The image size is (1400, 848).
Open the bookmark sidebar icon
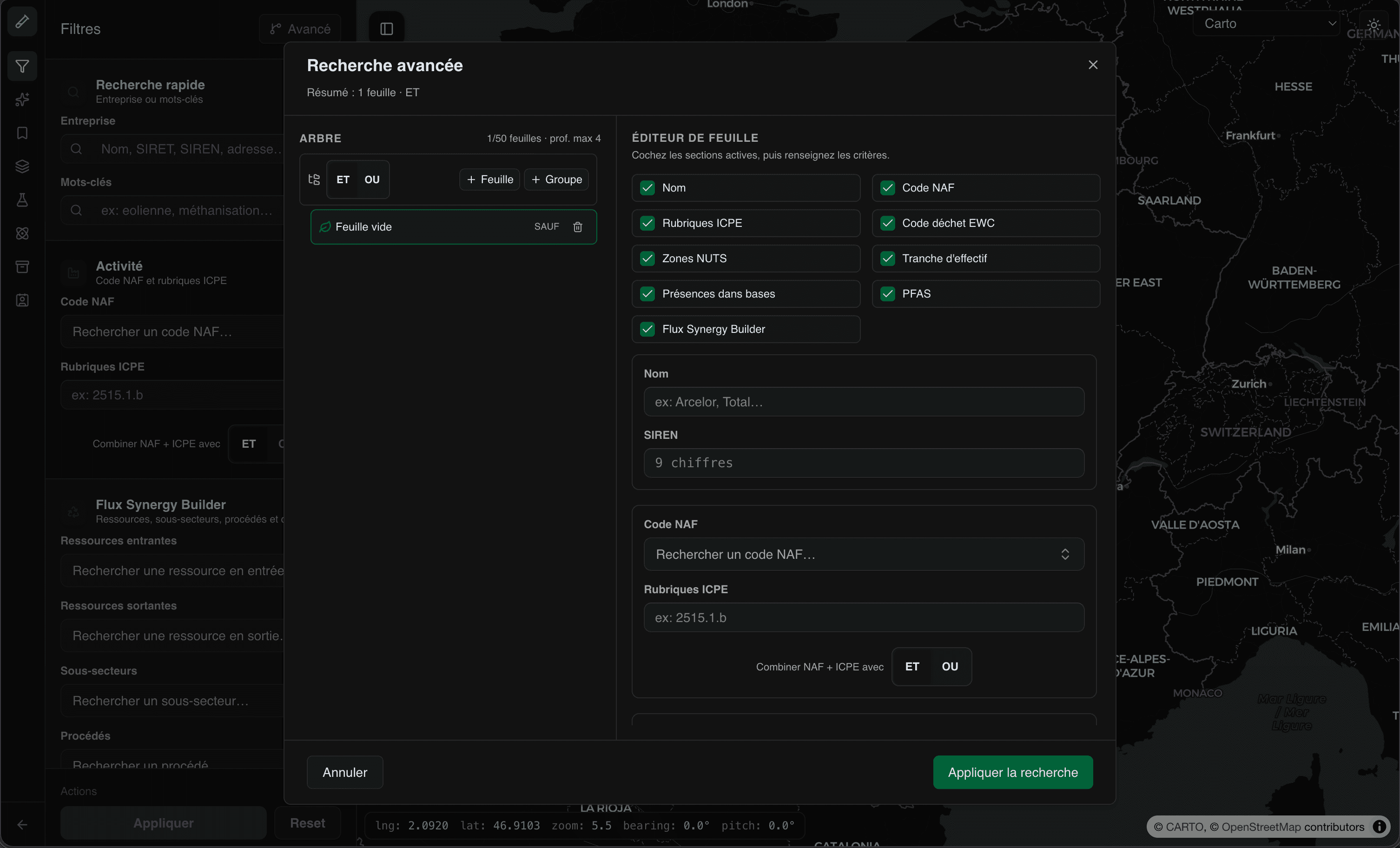point(22,133)
